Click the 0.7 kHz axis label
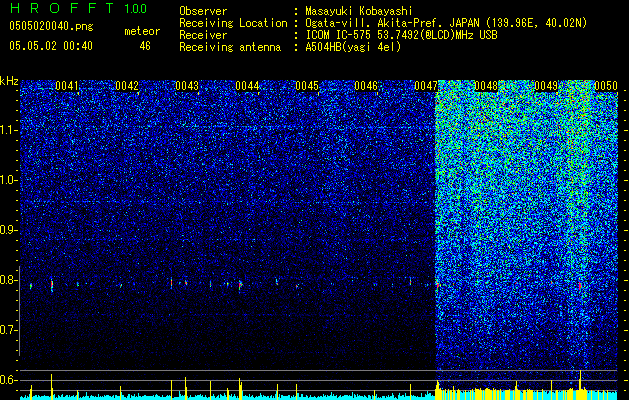This screenshot has width=629, height=400. 9,330
